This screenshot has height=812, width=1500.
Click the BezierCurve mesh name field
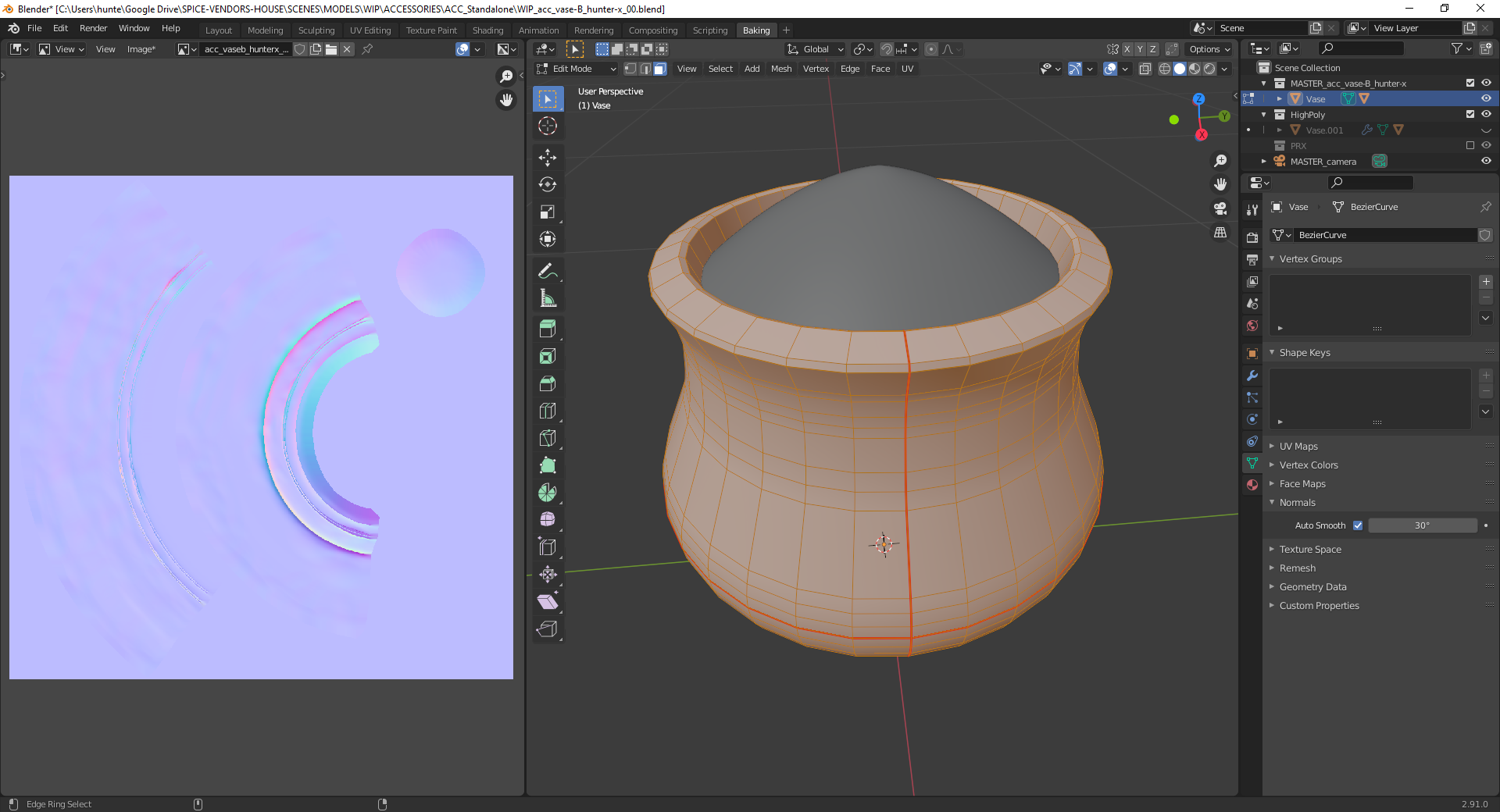[x=1383, y=235]
